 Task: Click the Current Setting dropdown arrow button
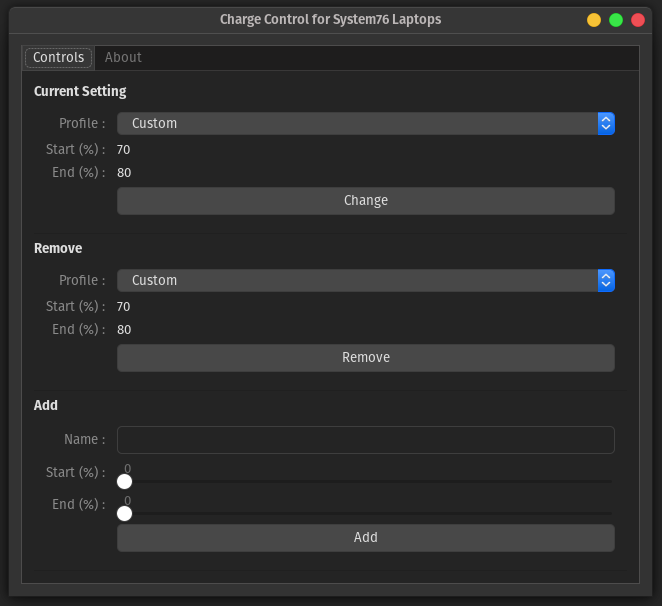click(606, 124)
